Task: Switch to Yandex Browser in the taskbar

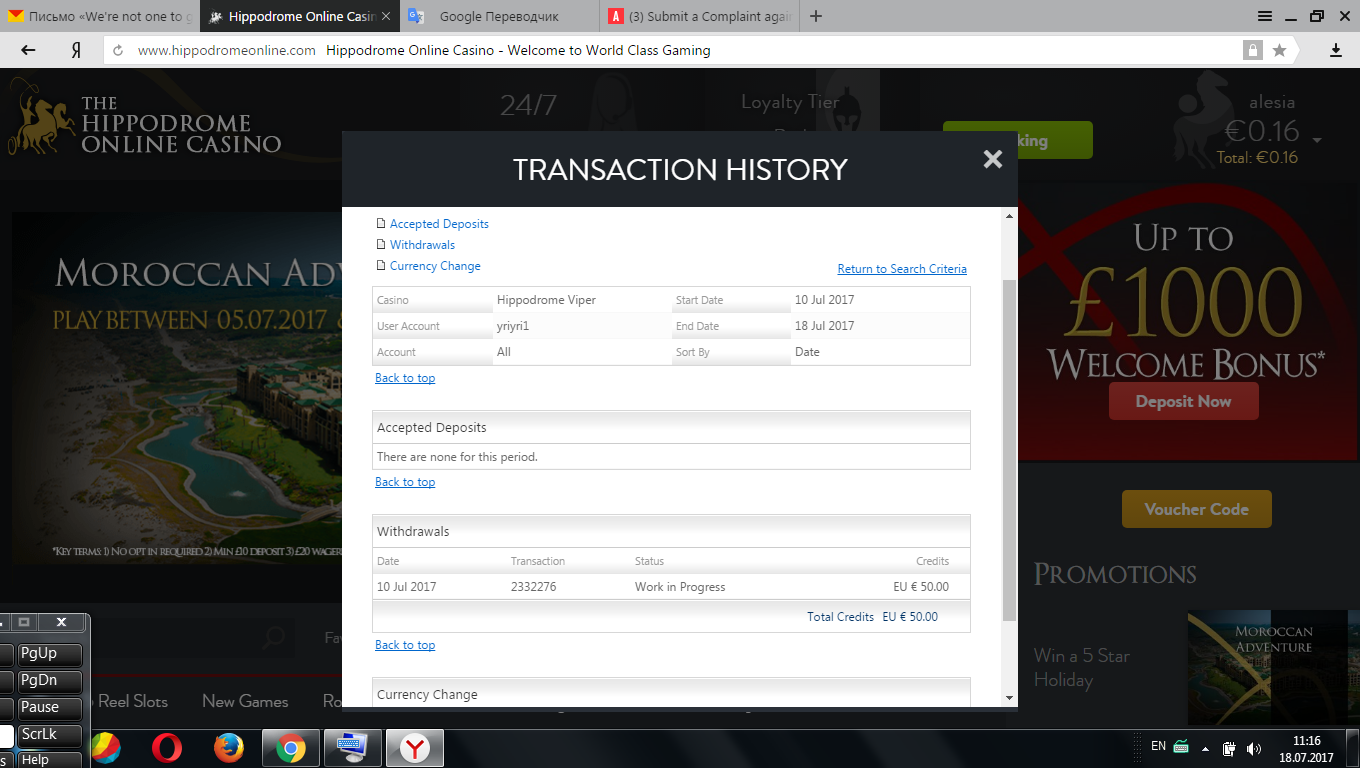Action: [415, 748]
